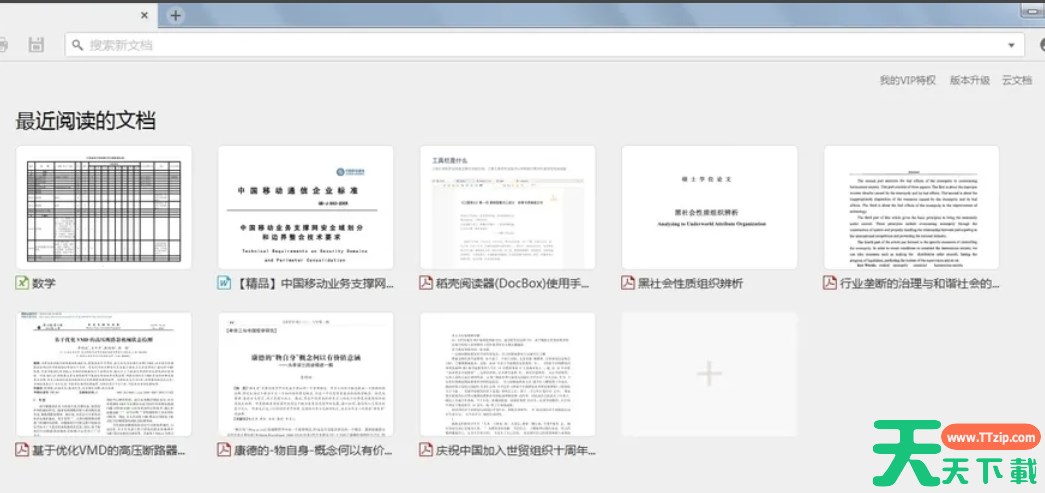
Task: Close the current tab
Action: click(144, 16)
